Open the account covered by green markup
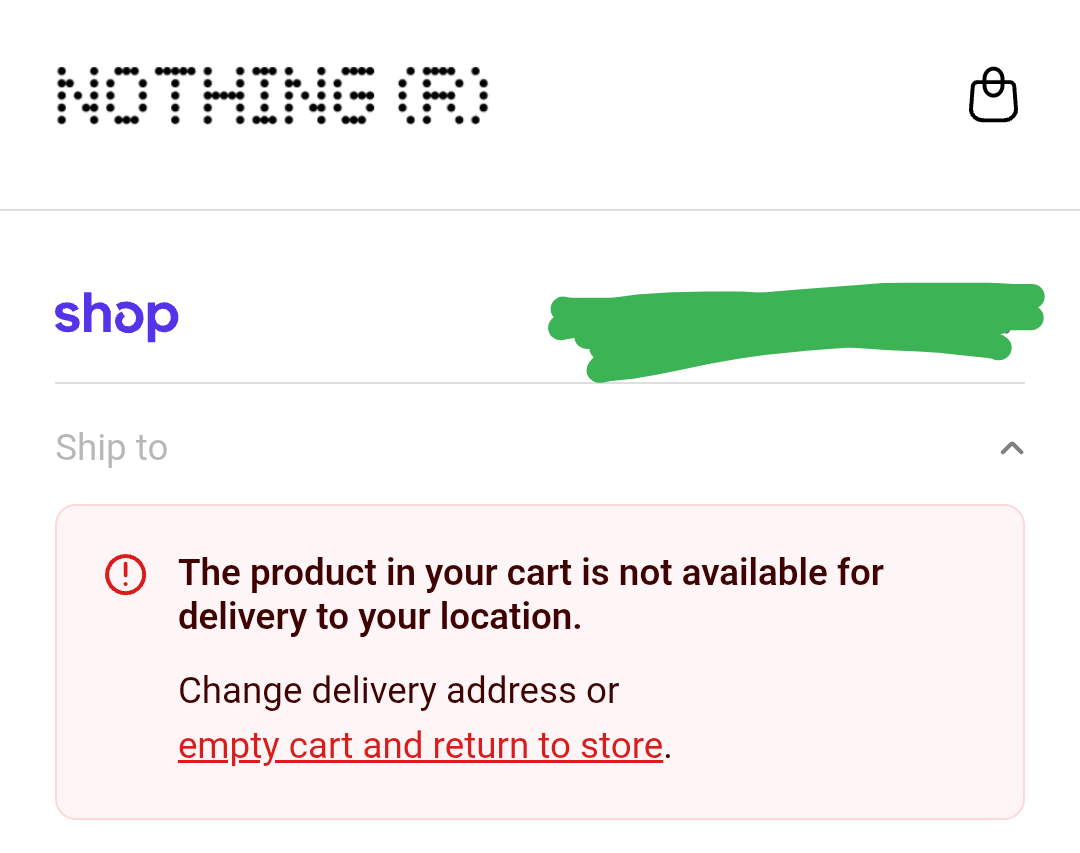The image size is (1080, 853). (x=795, y=330)
